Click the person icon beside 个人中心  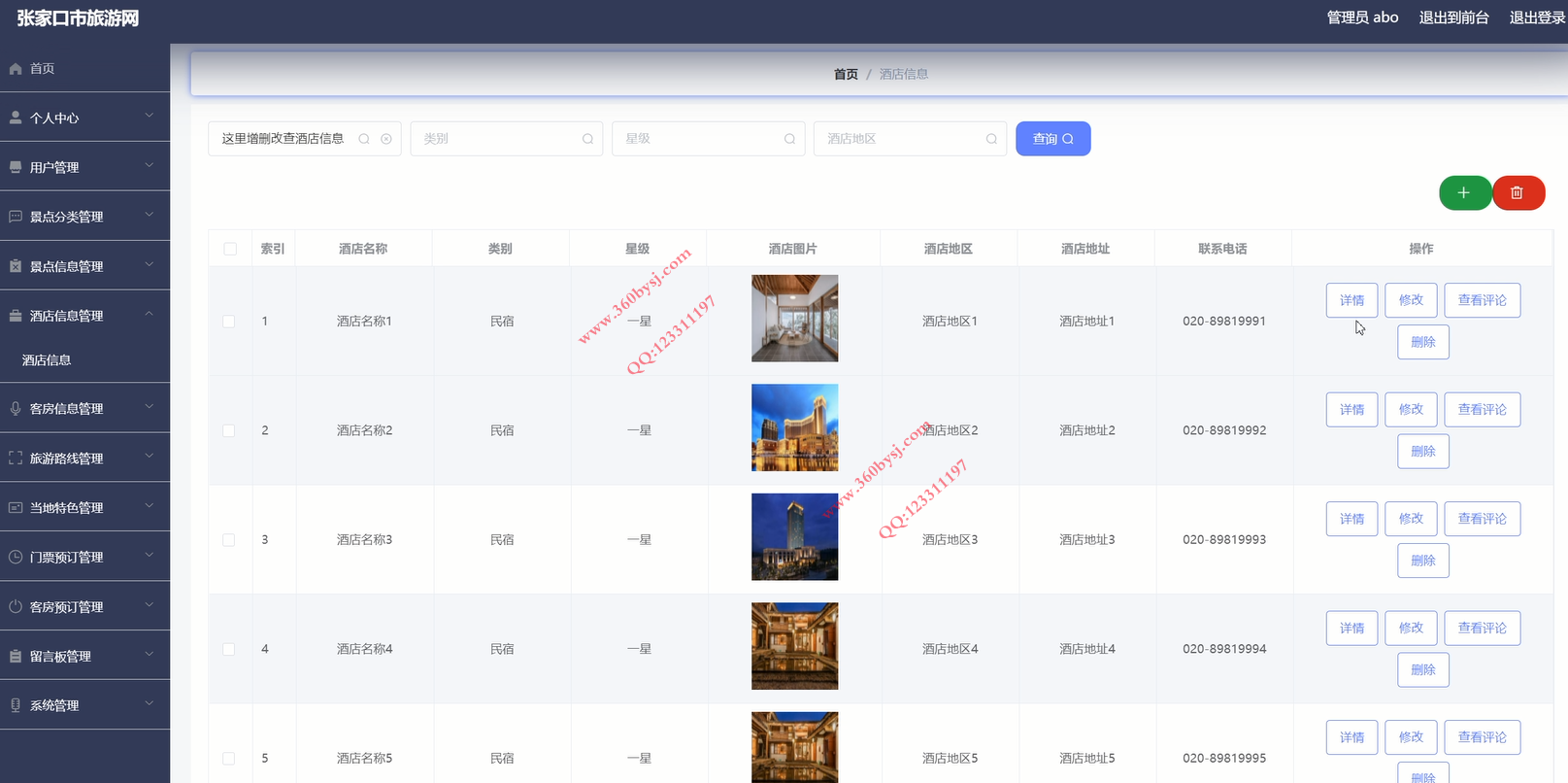click(x=16, y=118)
